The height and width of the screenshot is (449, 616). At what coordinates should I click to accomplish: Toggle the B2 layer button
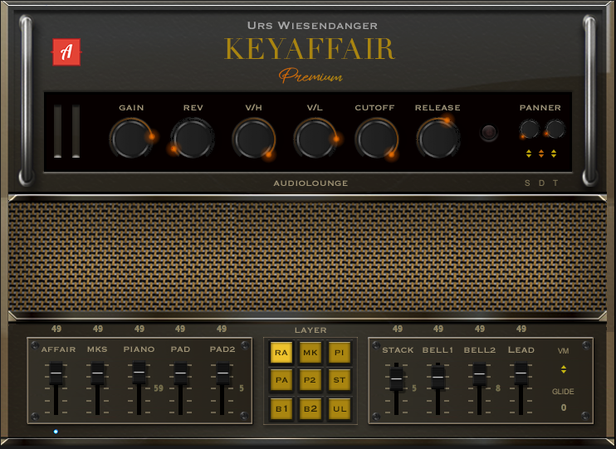[310, 409]
